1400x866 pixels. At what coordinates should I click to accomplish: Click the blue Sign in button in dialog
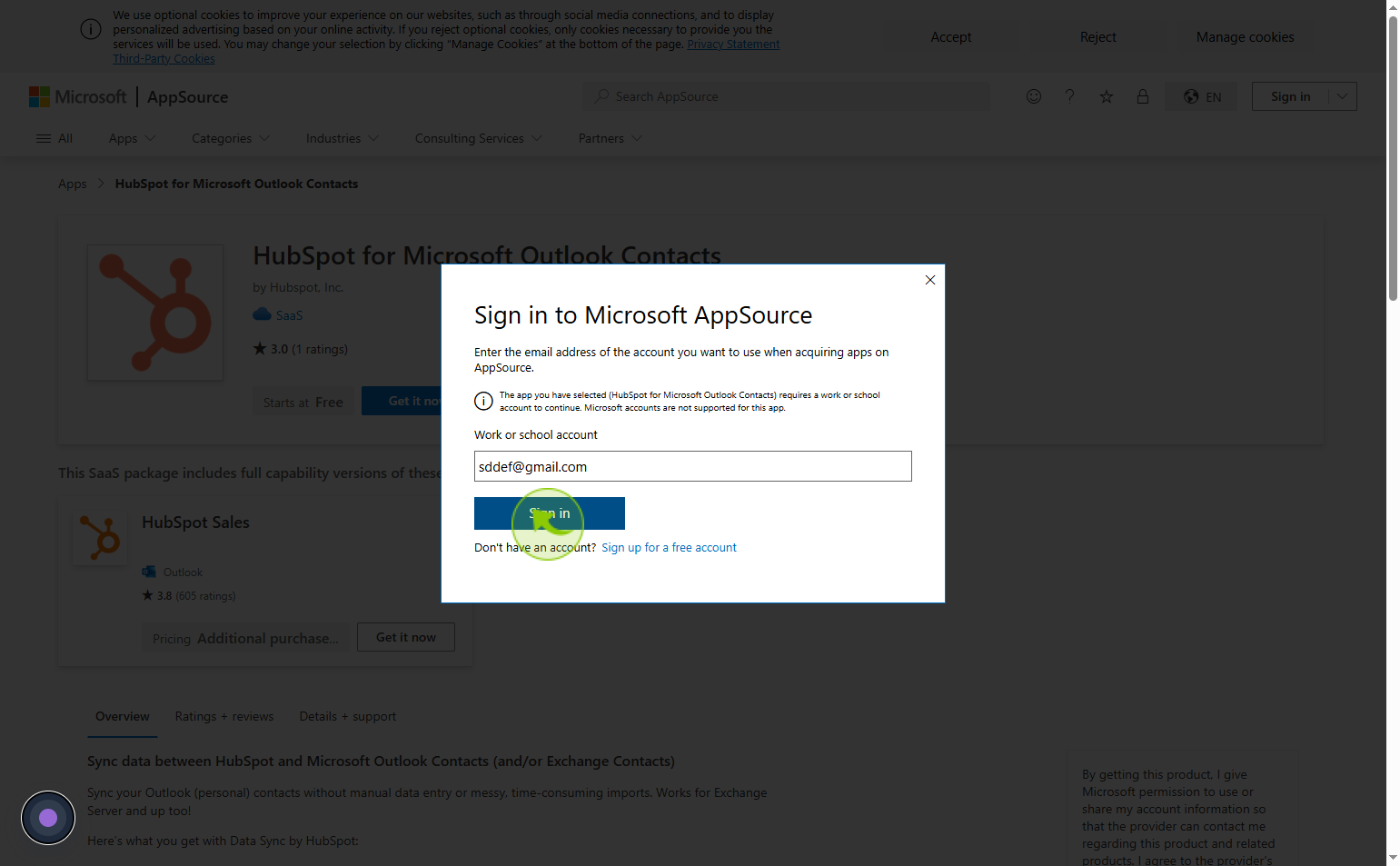coord(550,513)
